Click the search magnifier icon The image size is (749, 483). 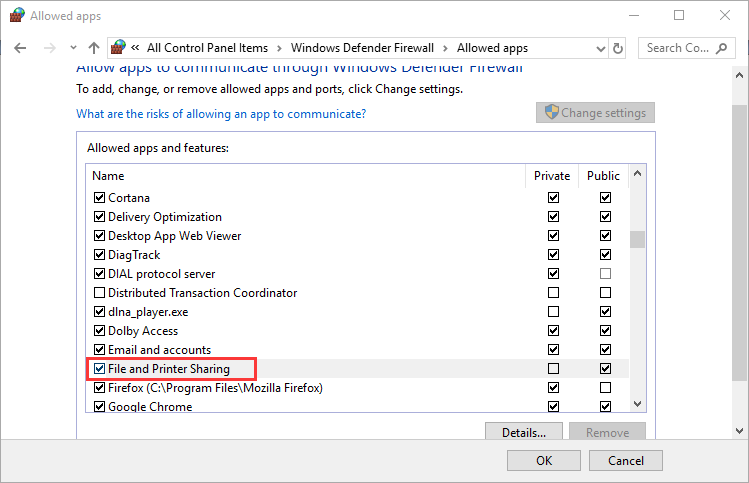pyautogui.click(x=722, y=48)
